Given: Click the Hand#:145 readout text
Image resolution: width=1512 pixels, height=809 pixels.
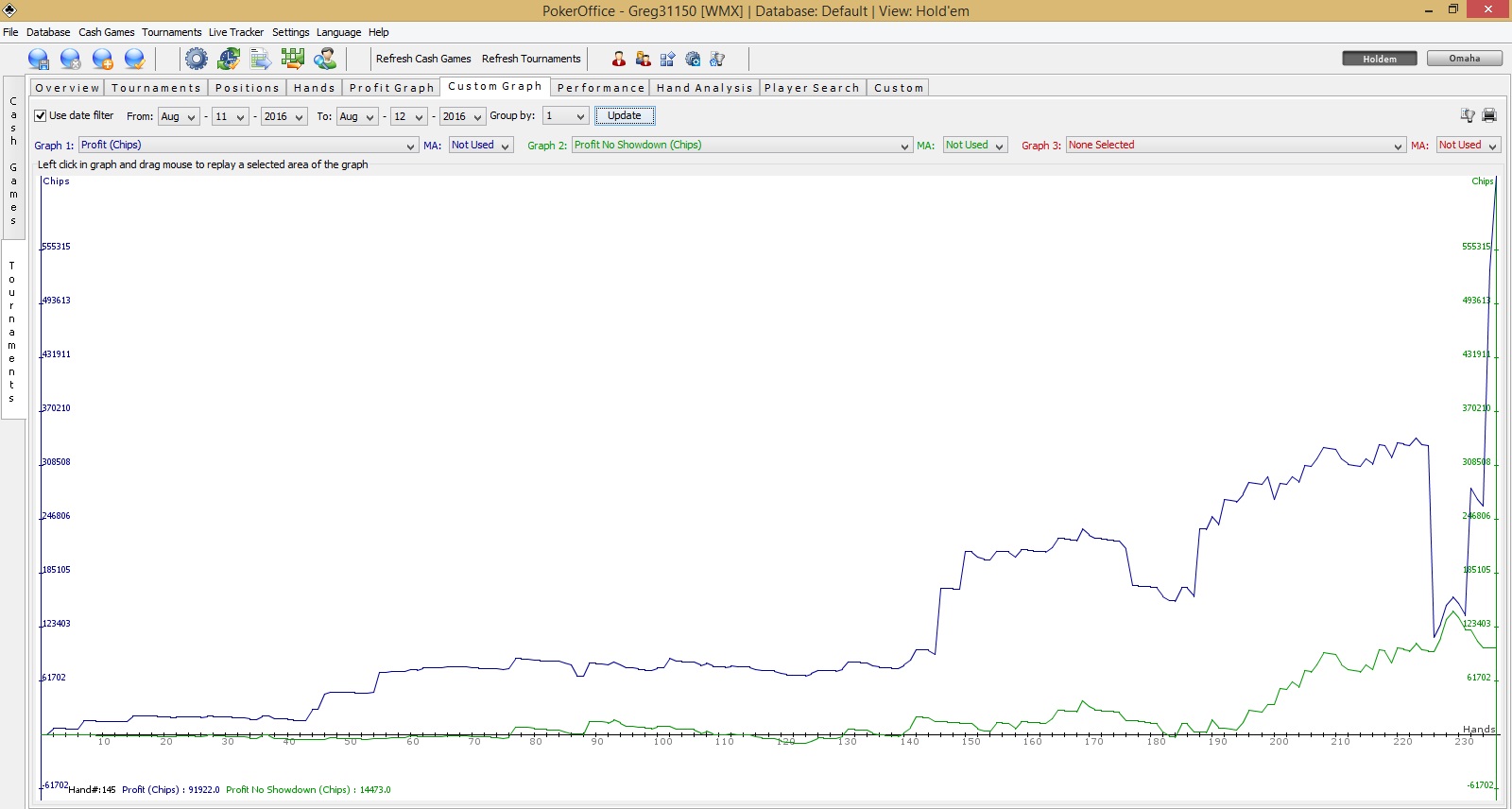Looking at the screenshot, I should pos(92,790).
